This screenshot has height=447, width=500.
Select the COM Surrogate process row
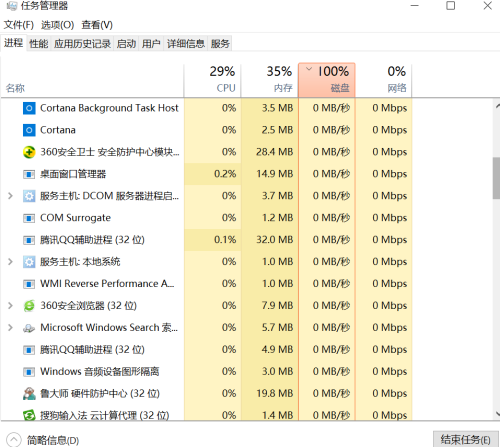point(206,218)
